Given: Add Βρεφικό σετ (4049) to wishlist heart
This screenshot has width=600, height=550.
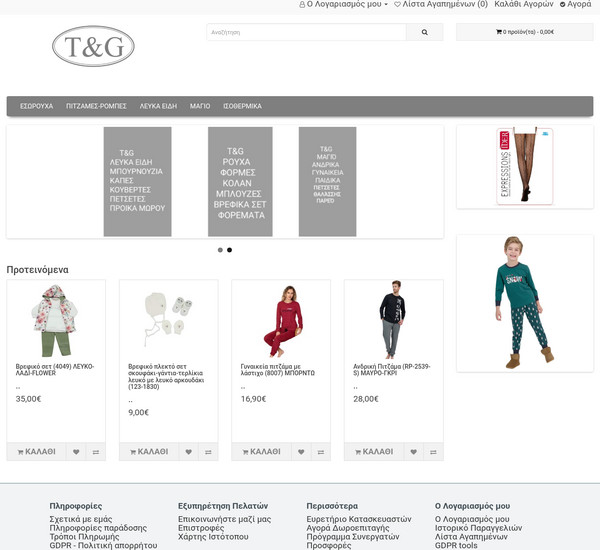Looking at the screenshot, I should pos(76,452).
